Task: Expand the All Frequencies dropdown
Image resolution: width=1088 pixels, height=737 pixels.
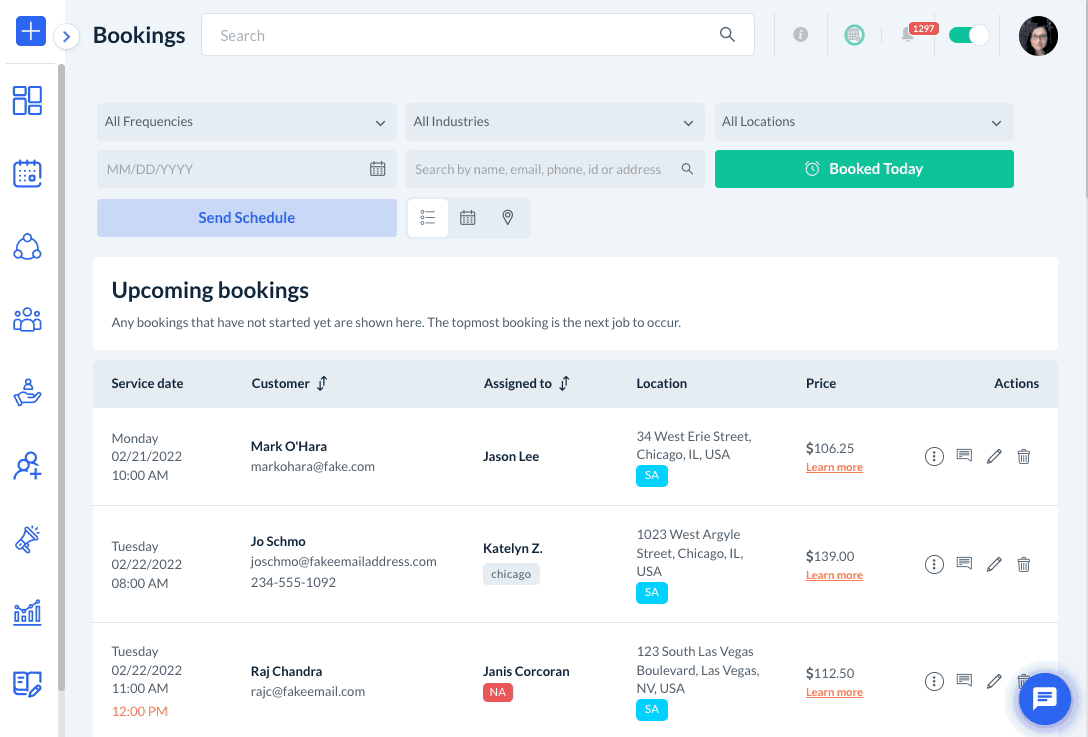Action: point(247,122)
